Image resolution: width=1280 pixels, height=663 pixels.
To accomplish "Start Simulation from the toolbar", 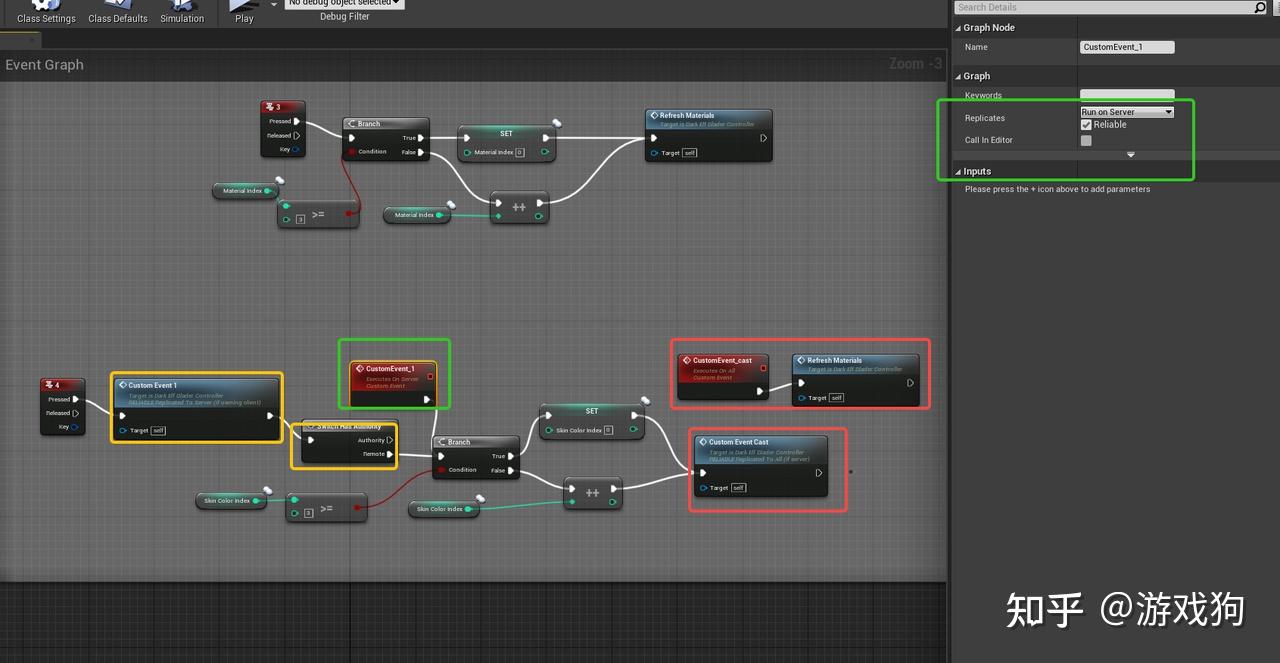I will click(x=182, y=12).
